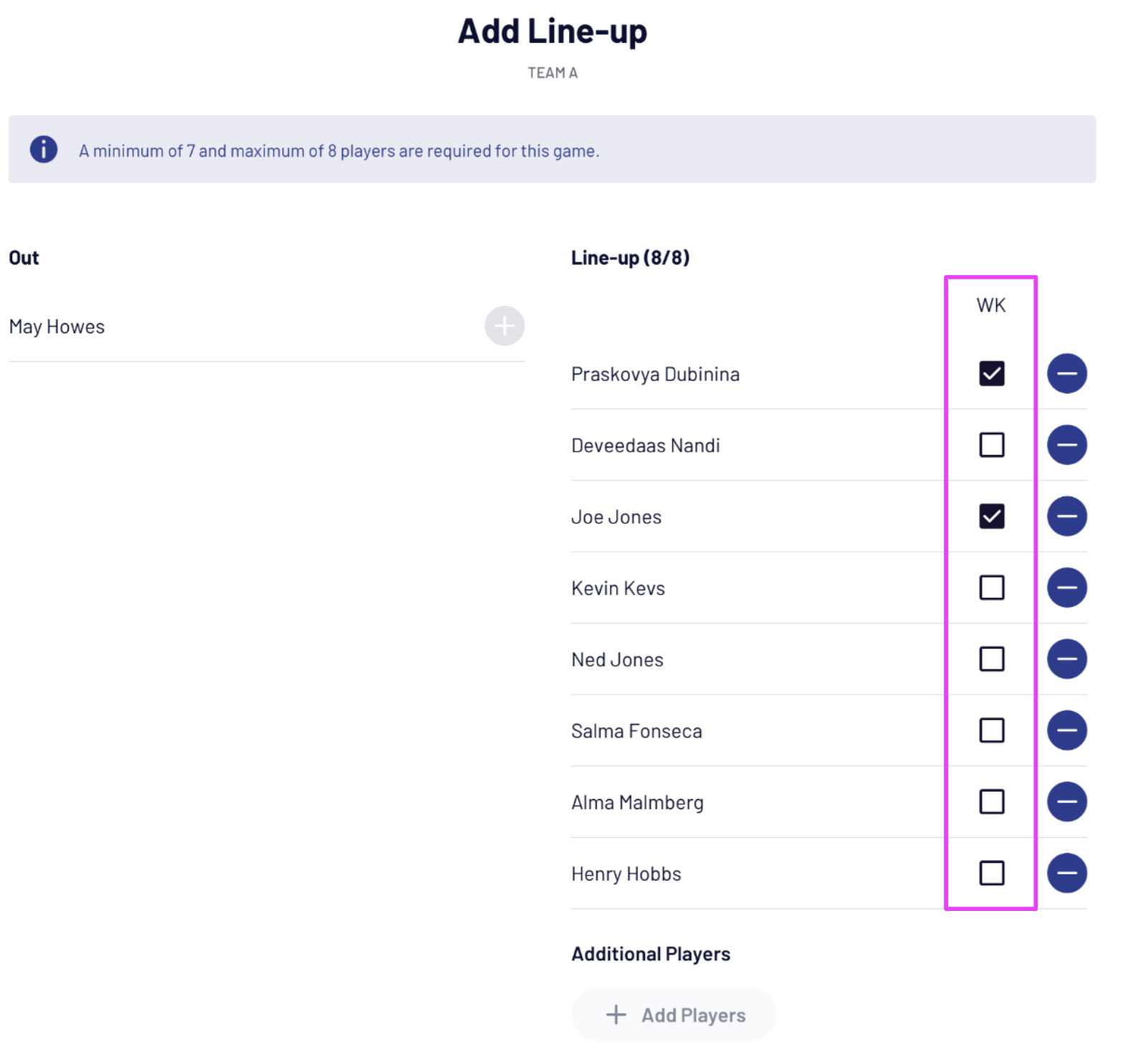
Task: Click the blue info icon in banner
Action: coord(44,149)
